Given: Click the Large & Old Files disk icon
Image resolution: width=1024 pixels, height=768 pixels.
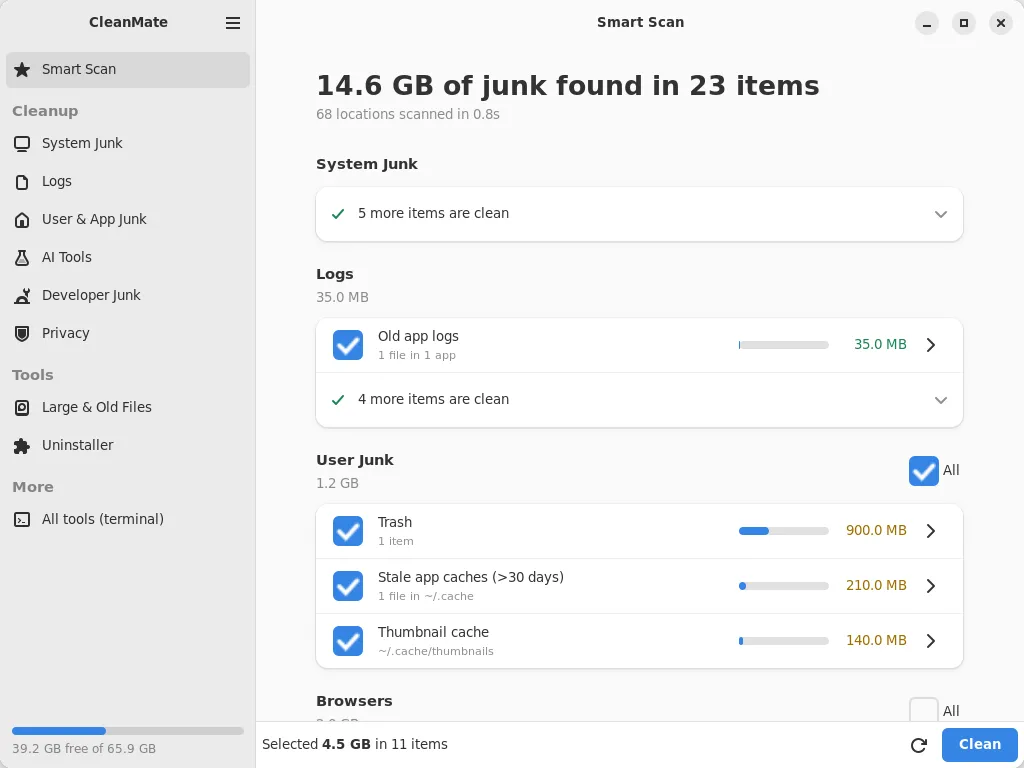Looking at the screenshot, I should [x=22, y=408].
